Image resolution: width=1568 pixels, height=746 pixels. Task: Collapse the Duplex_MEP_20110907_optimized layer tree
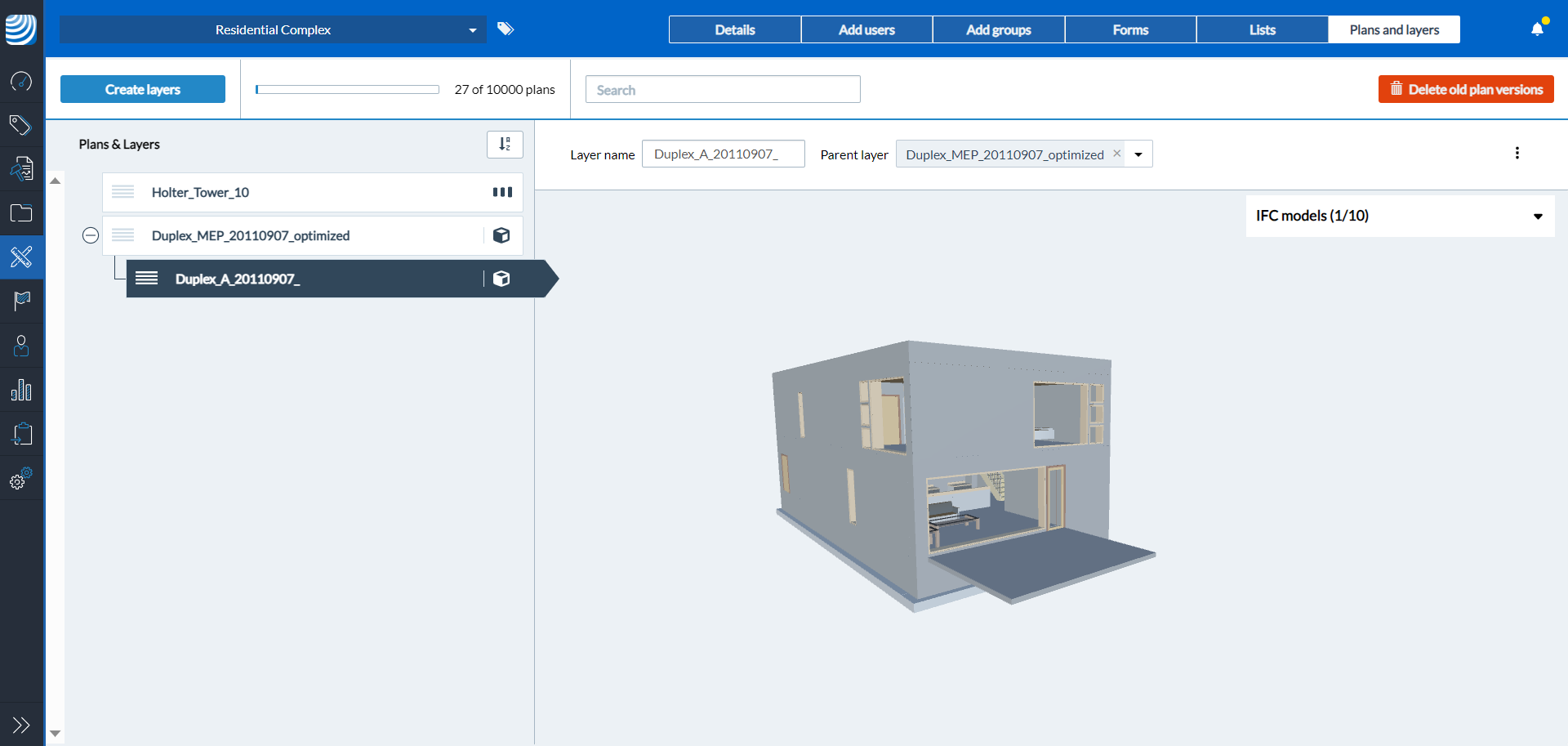[91, 235]
